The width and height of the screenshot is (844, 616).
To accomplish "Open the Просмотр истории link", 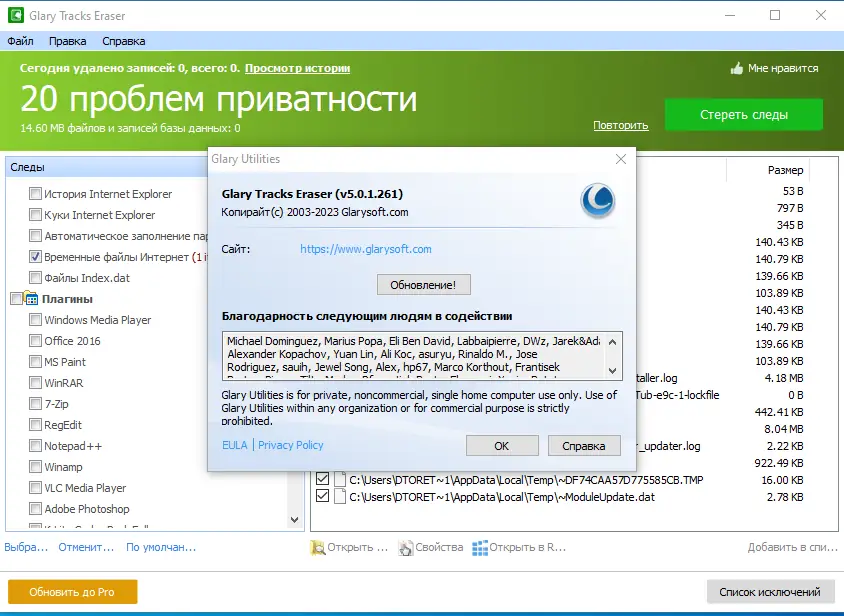I will tap(297, 68).
